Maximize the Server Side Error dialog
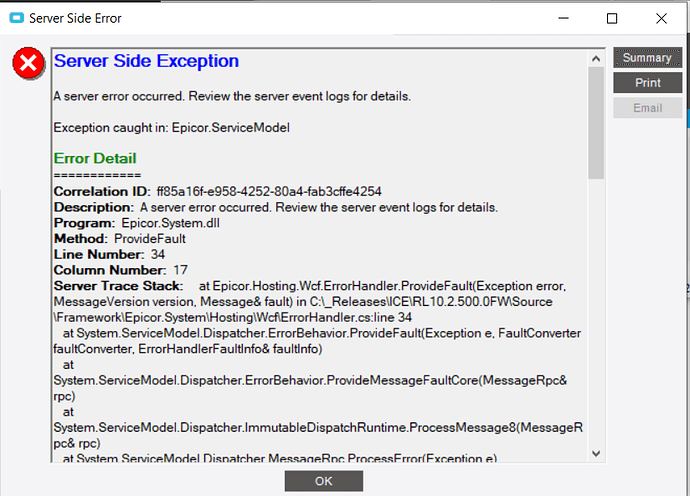 click(612, 18)
